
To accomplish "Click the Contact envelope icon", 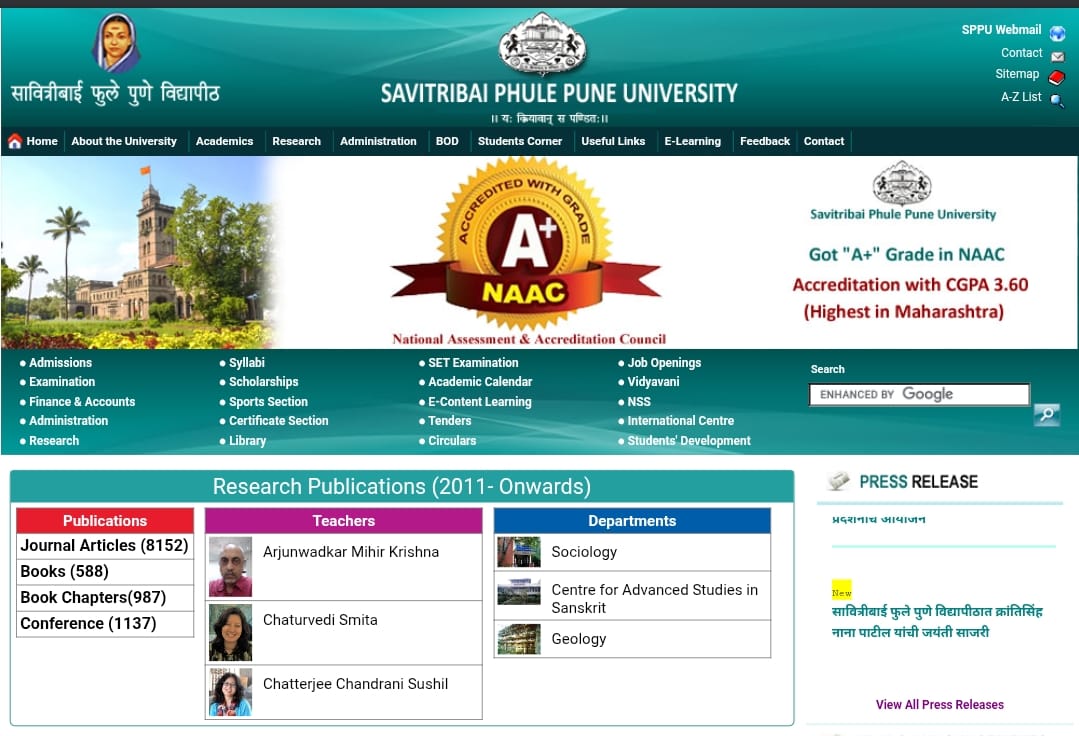I will 1057,56.
